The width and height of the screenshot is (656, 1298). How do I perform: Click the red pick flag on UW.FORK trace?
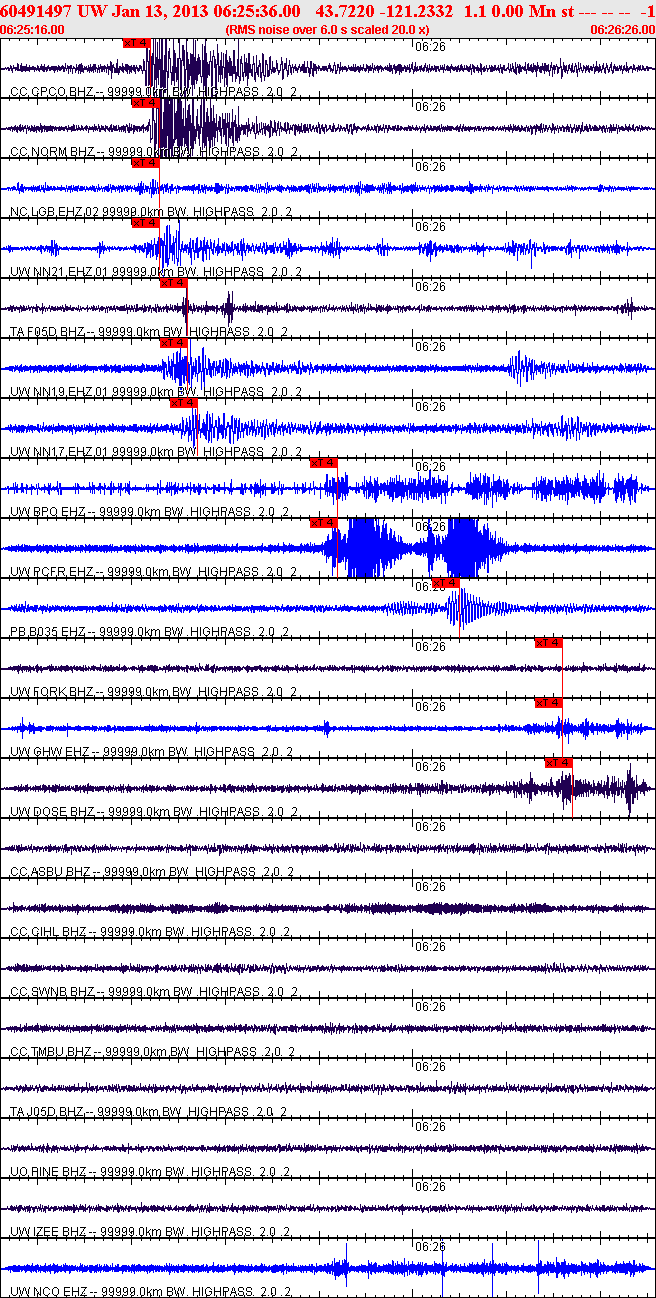point(549,643)
